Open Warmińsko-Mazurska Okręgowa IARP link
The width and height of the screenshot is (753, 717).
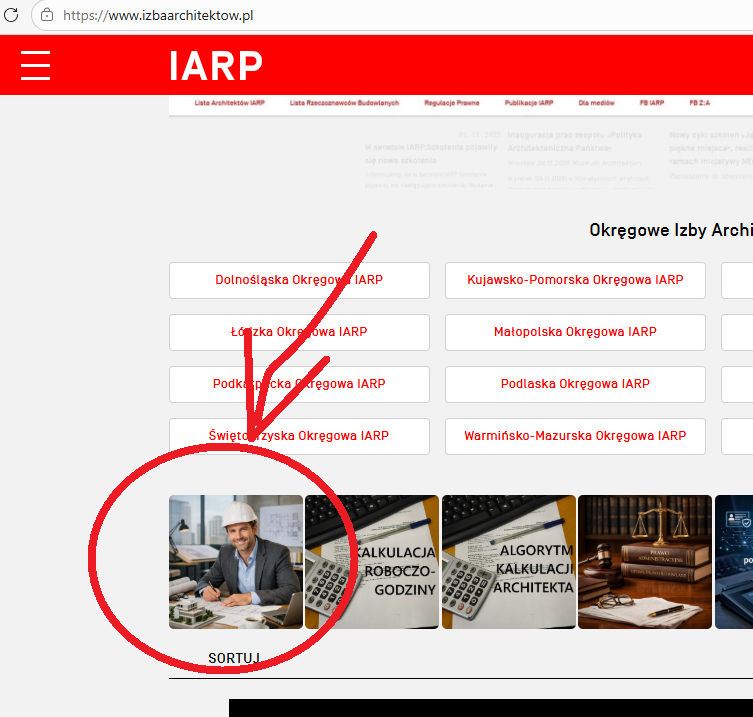575,436
